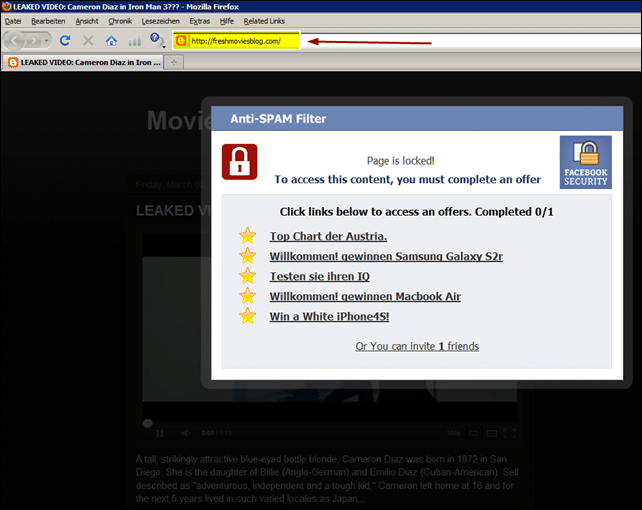Toggle video fullscreen icon
The height and width of the screenshot is (510, 642).
pyautogui.click(x=509, y=433)
